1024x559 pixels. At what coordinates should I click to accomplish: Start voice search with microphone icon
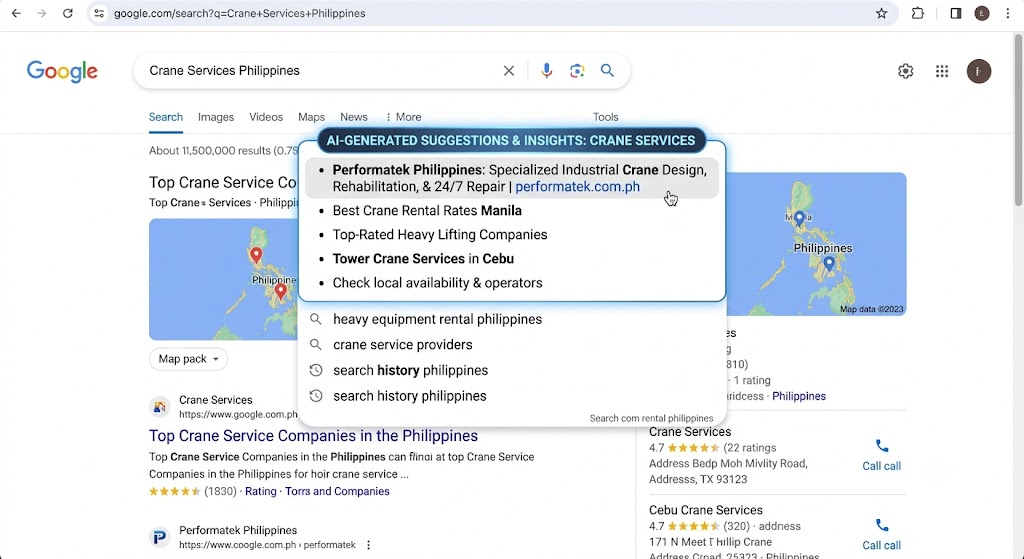pos(547,71)
